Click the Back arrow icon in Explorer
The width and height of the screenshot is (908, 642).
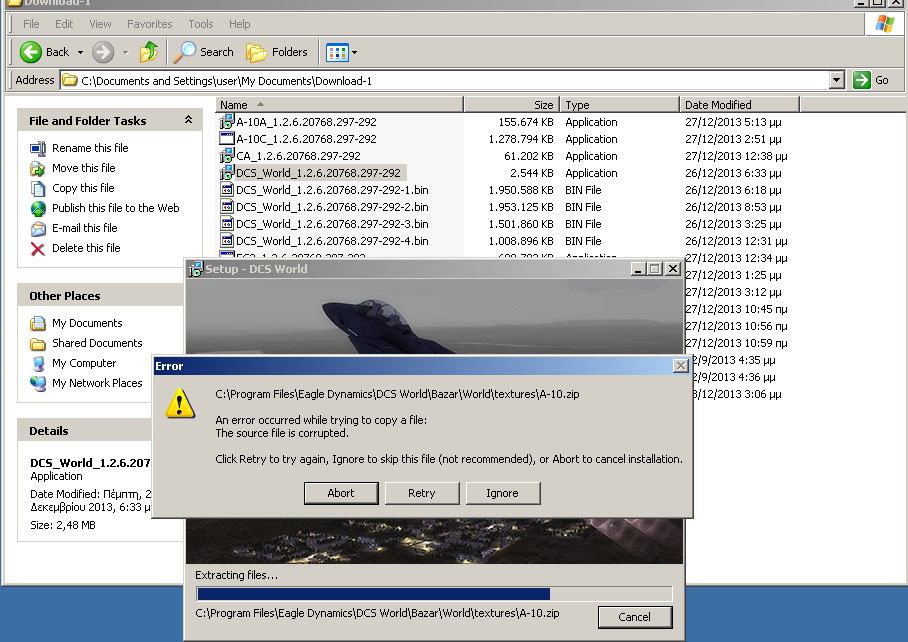(30, 52)
